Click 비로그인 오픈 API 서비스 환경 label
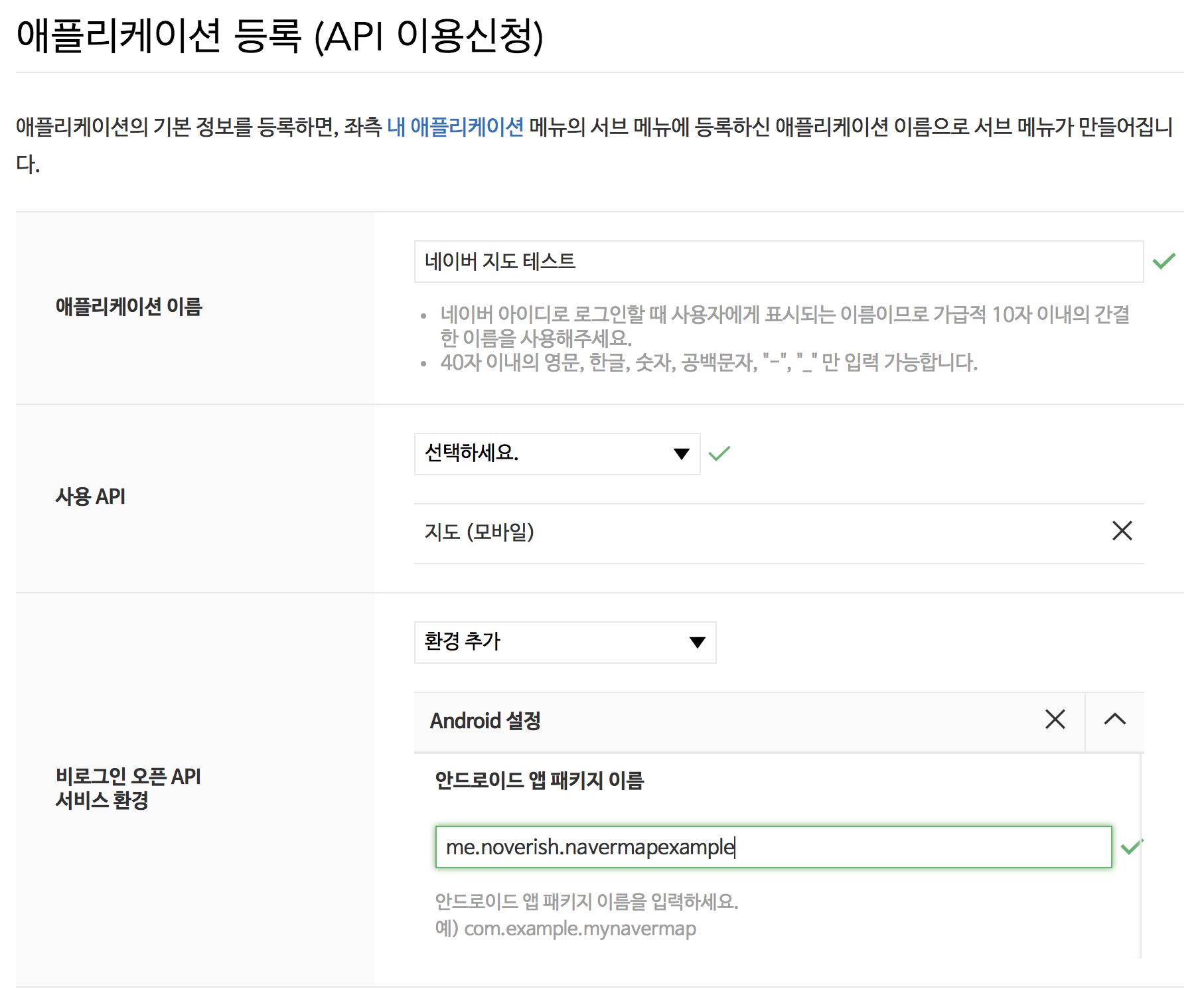The height and width of the screenshot is (997, 1204). tap(127, 788)
